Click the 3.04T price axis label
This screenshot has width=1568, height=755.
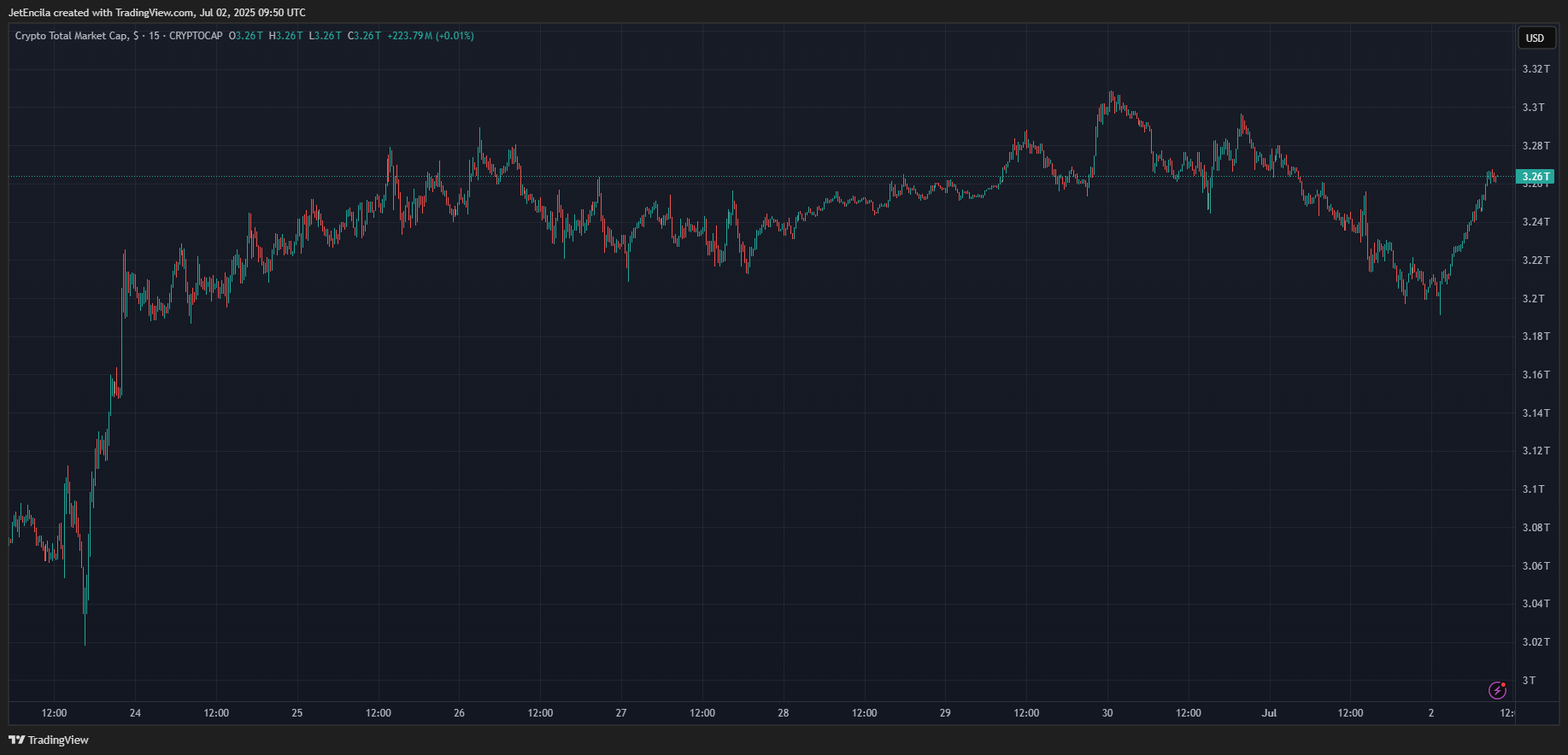coord(1536,604)
